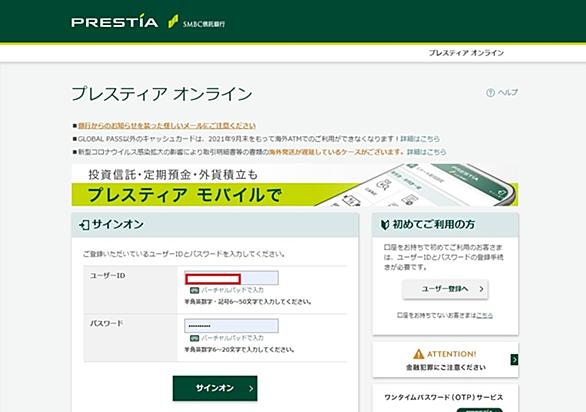This screenshot has height=412, width=586.
Task: Open the こちら link for non-account holders
Action: (x=484, y=316)
